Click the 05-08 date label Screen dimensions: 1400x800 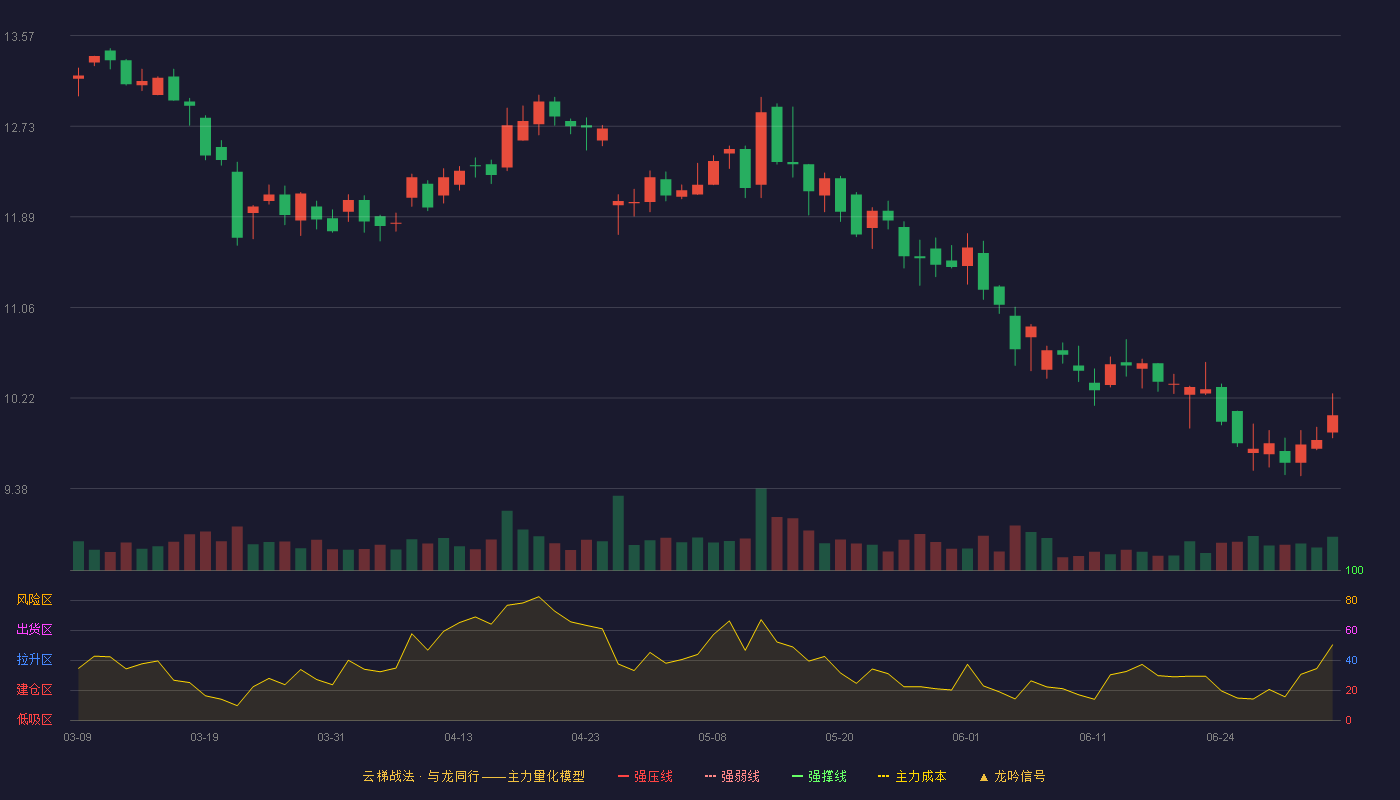click(712, 737)
